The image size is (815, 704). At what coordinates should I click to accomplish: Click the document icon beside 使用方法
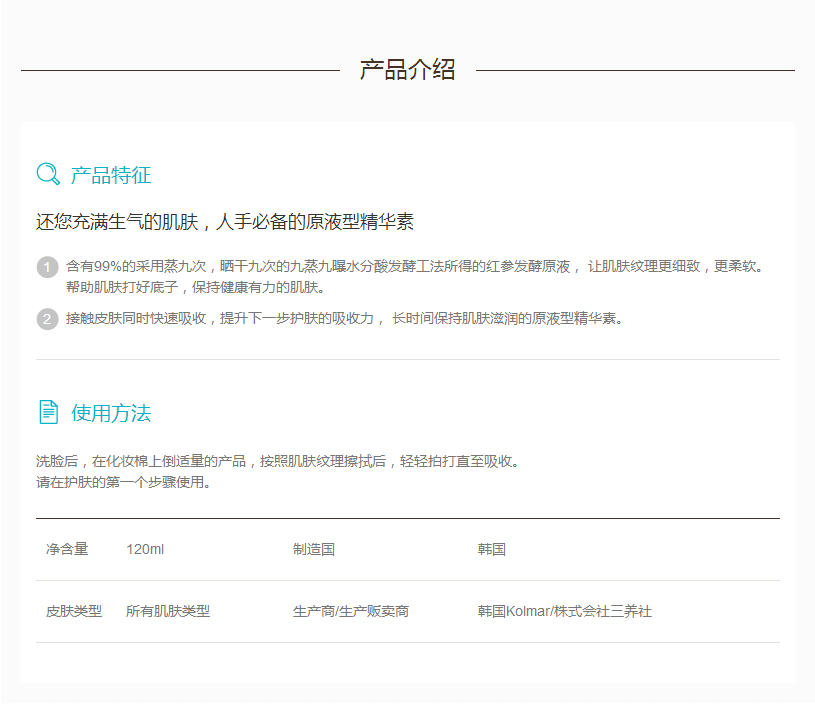pyautogui.click(x=48, y=412)
